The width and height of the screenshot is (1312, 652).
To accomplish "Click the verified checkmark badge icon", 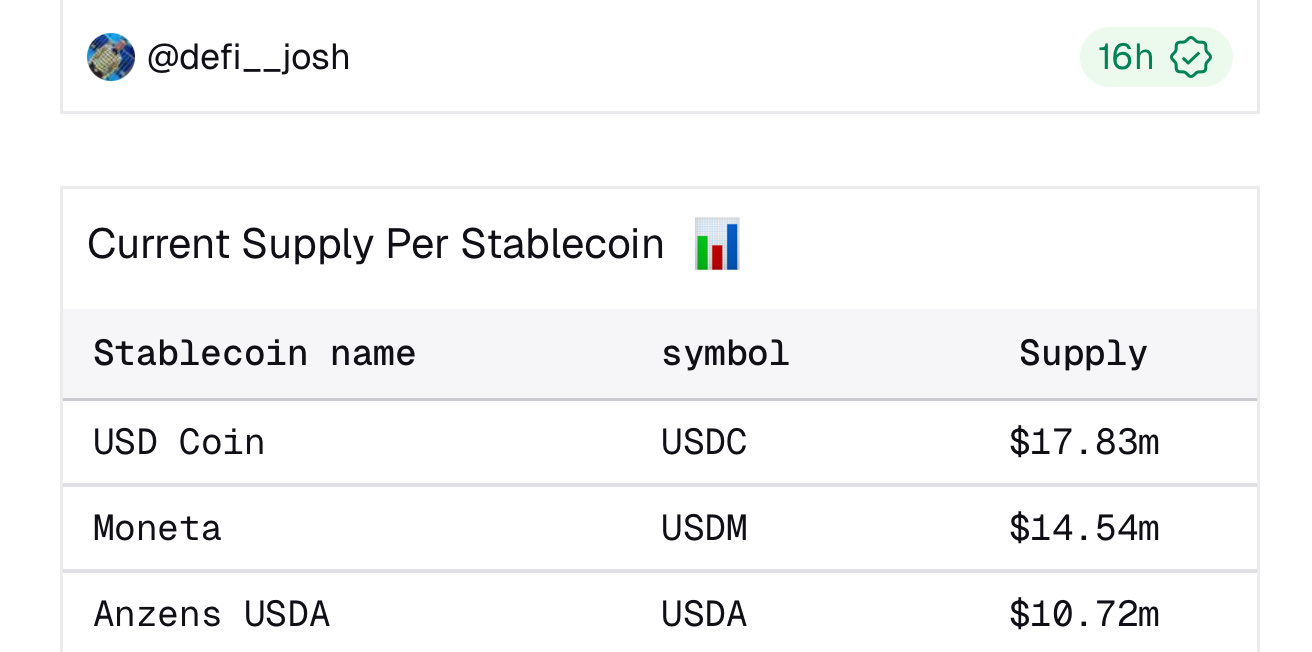I will (x=1191, y=57).
